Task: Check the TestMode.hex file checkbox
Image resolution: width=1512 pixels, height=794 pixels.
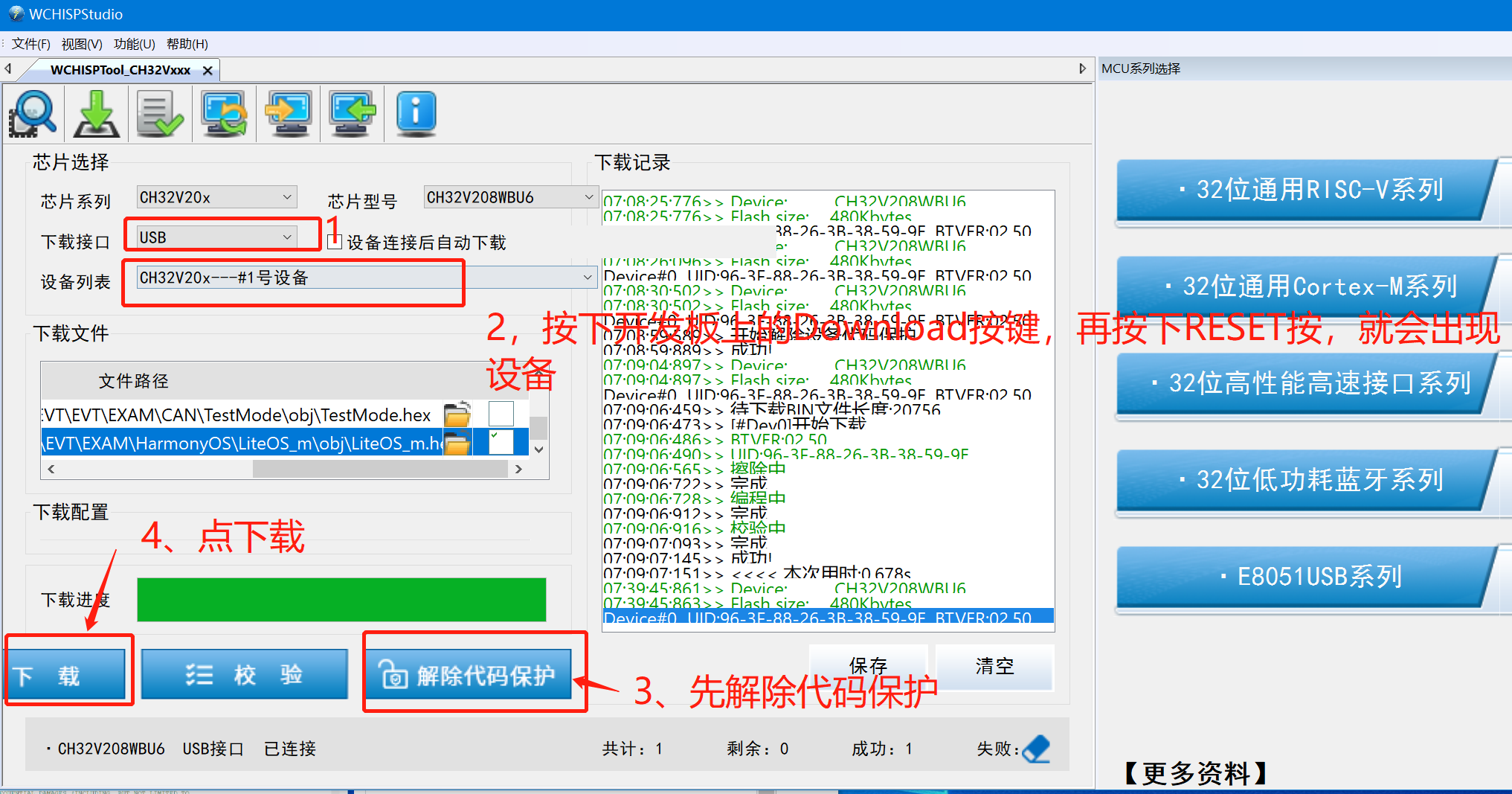Action: point(501,414)
